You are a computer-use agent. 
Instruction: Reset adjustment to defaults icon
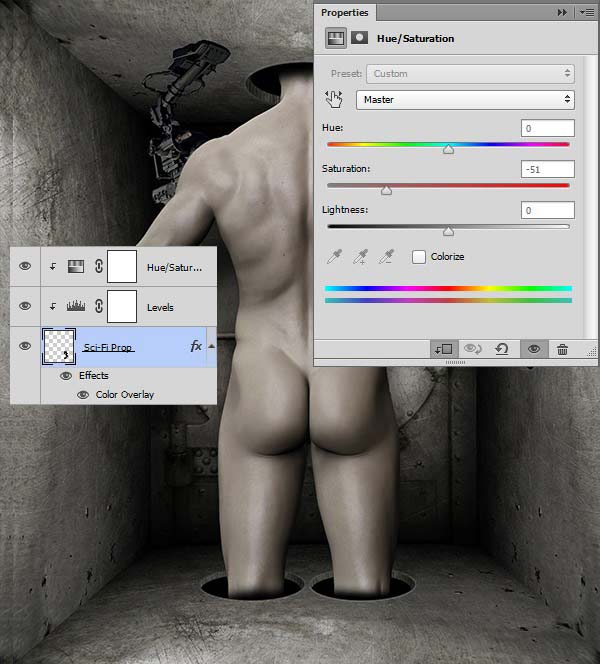pyautogui.click(x=502, y=349)
